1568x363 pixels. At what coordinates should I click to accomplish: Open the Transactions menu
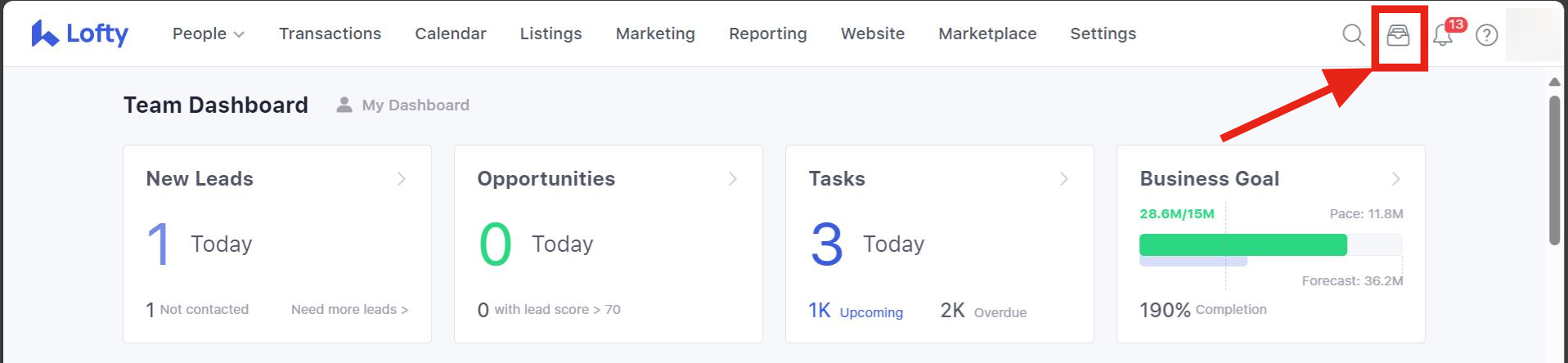pyautogui.click(x=330, y=34)
